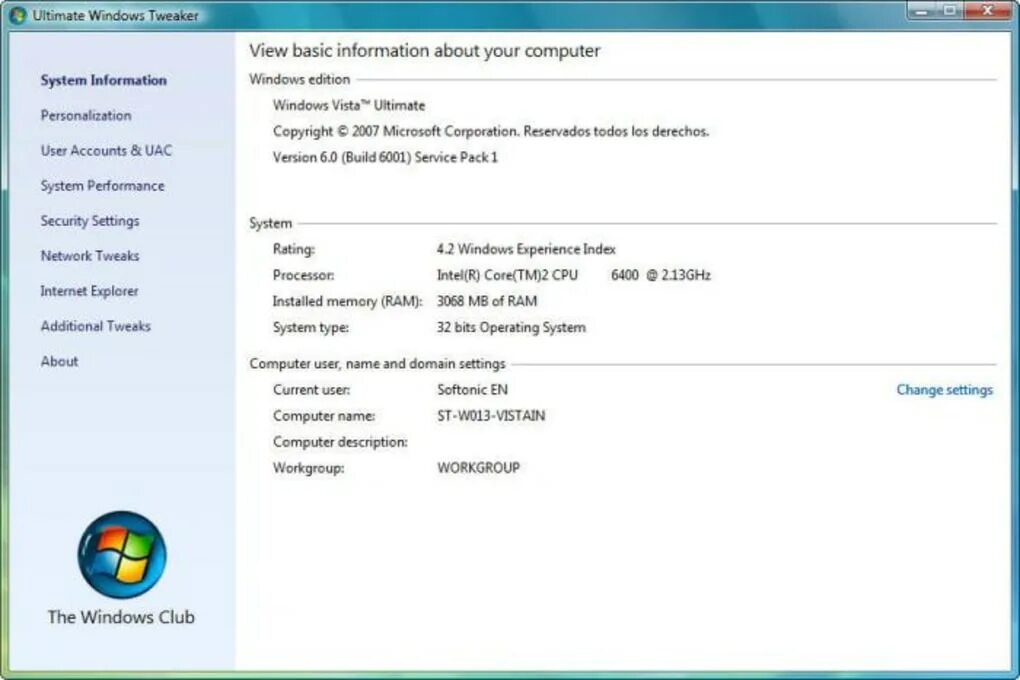Click 'The Windows Club' caption text

point(121,617)
